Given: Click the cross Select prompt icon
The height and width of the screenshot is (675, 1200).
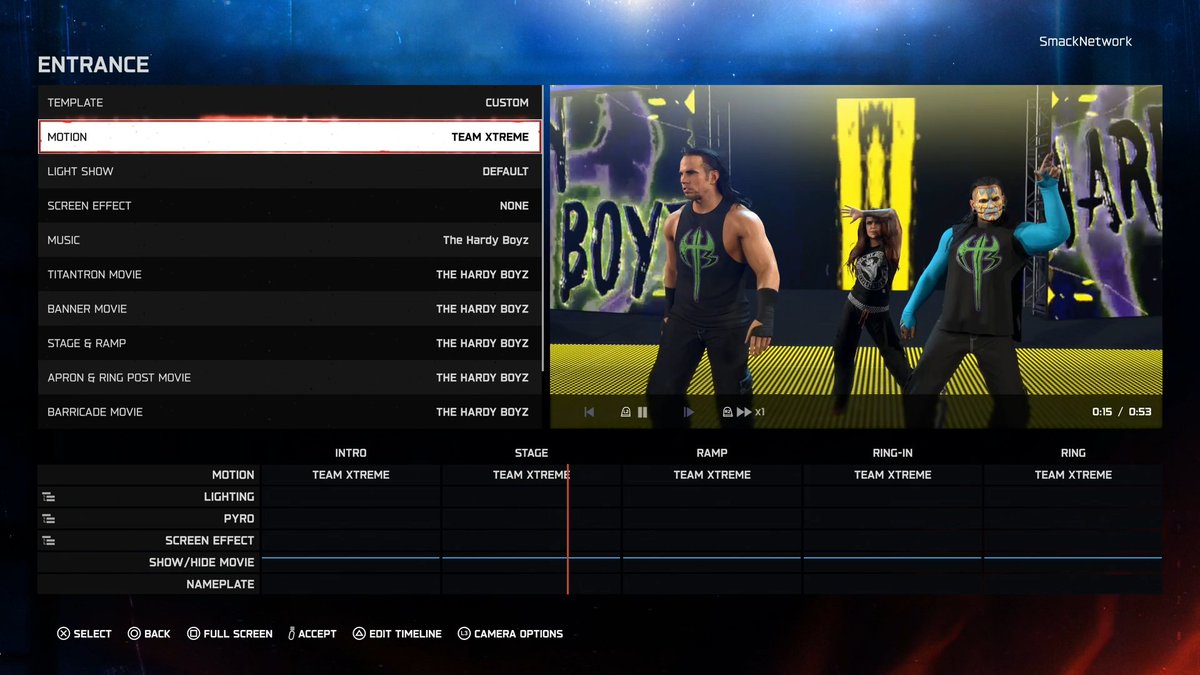Looking at the screenshot, I should (x=63, y=634).
